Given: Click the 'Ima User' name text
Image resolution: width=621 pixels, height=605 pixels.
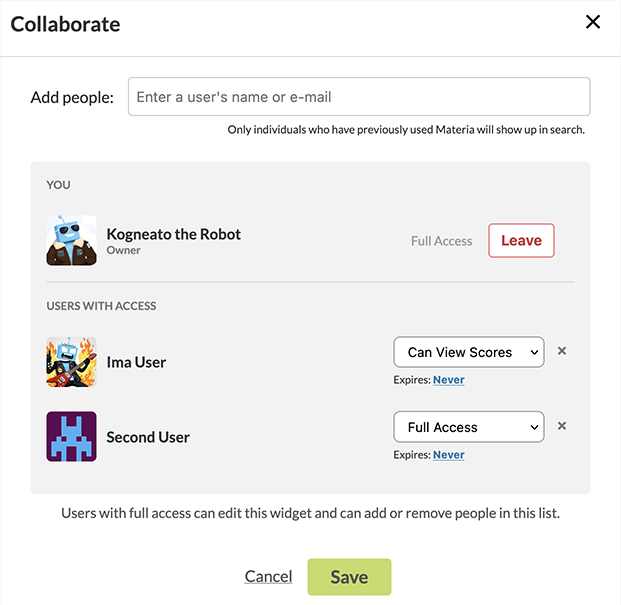Looking at the screenshot, I should coord(136,362).
